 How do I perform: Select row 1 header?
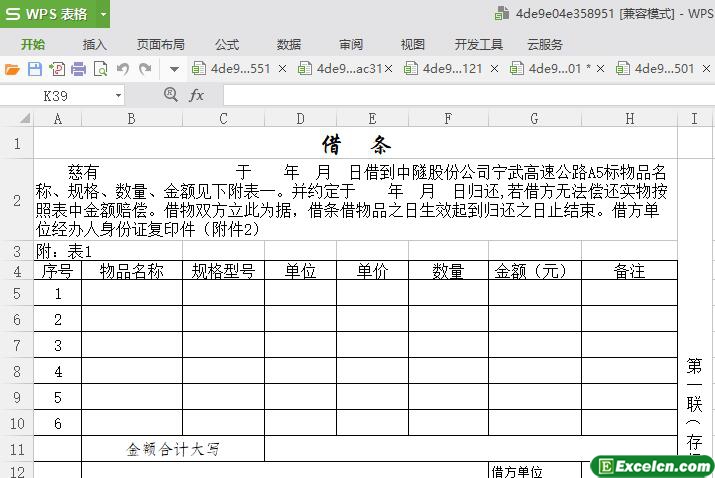(17, 143)
